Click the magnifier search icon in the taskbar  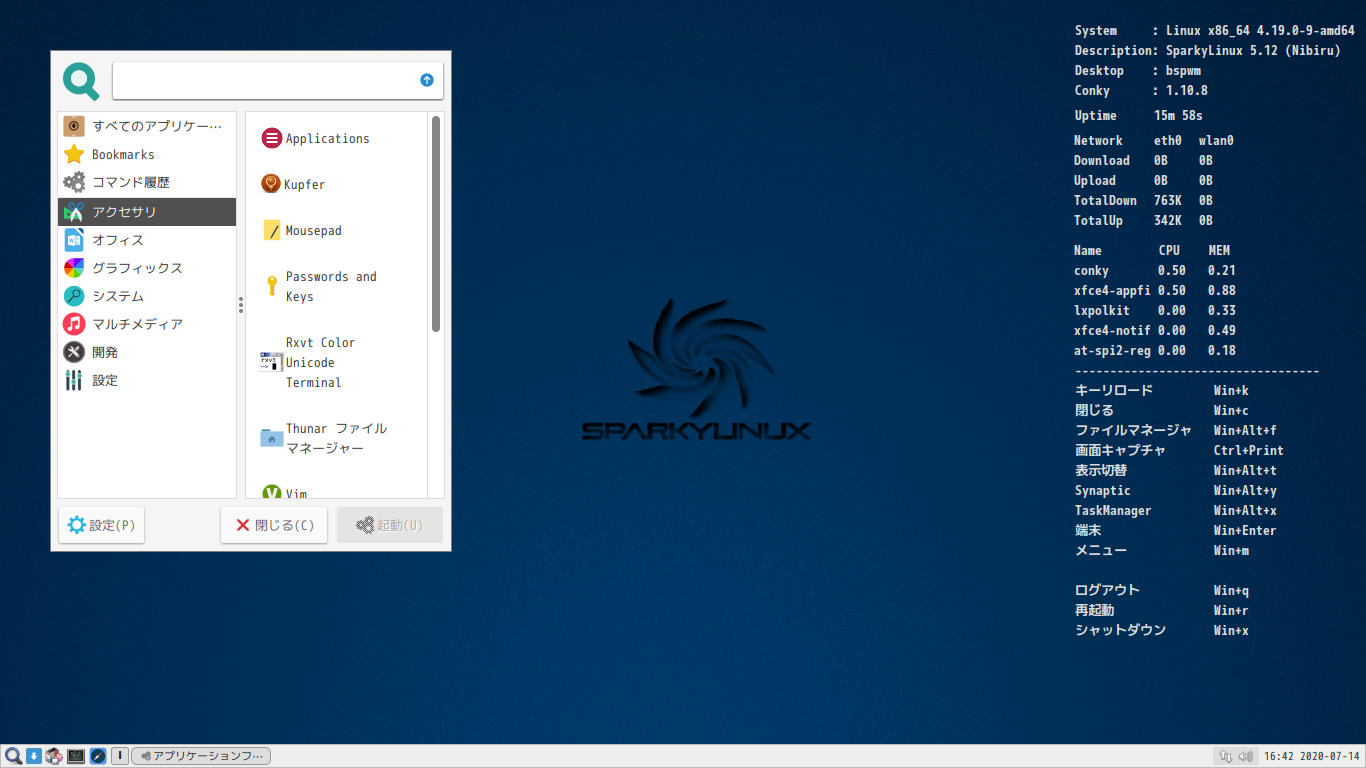[13, 756]
